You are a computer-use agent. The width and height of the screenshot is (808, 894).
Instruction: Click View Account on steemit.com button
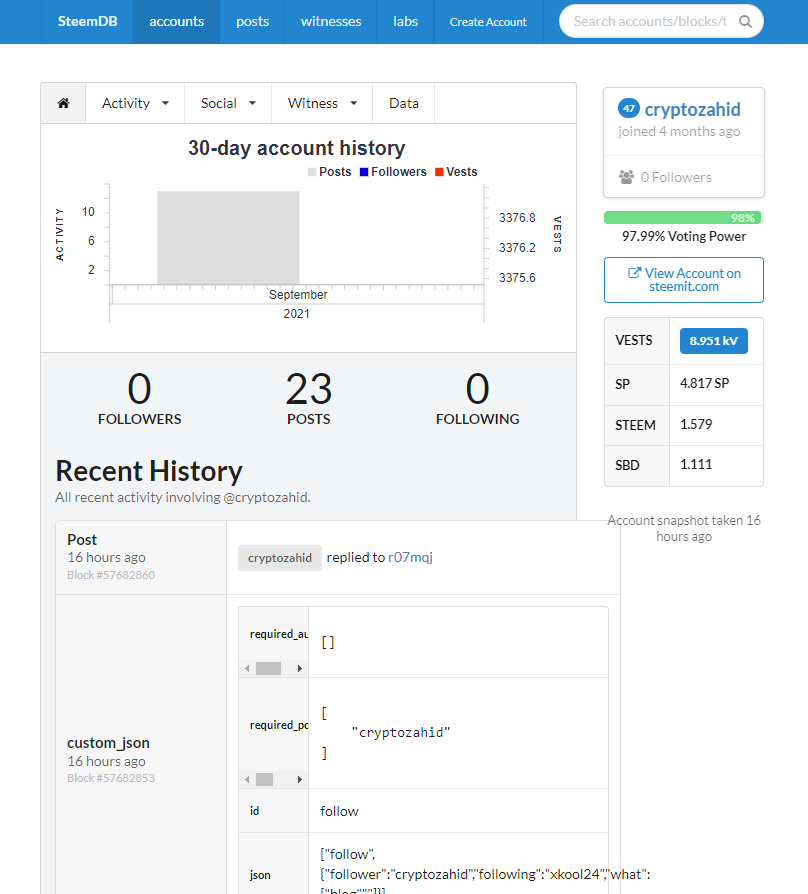click(x=684, y=280)
